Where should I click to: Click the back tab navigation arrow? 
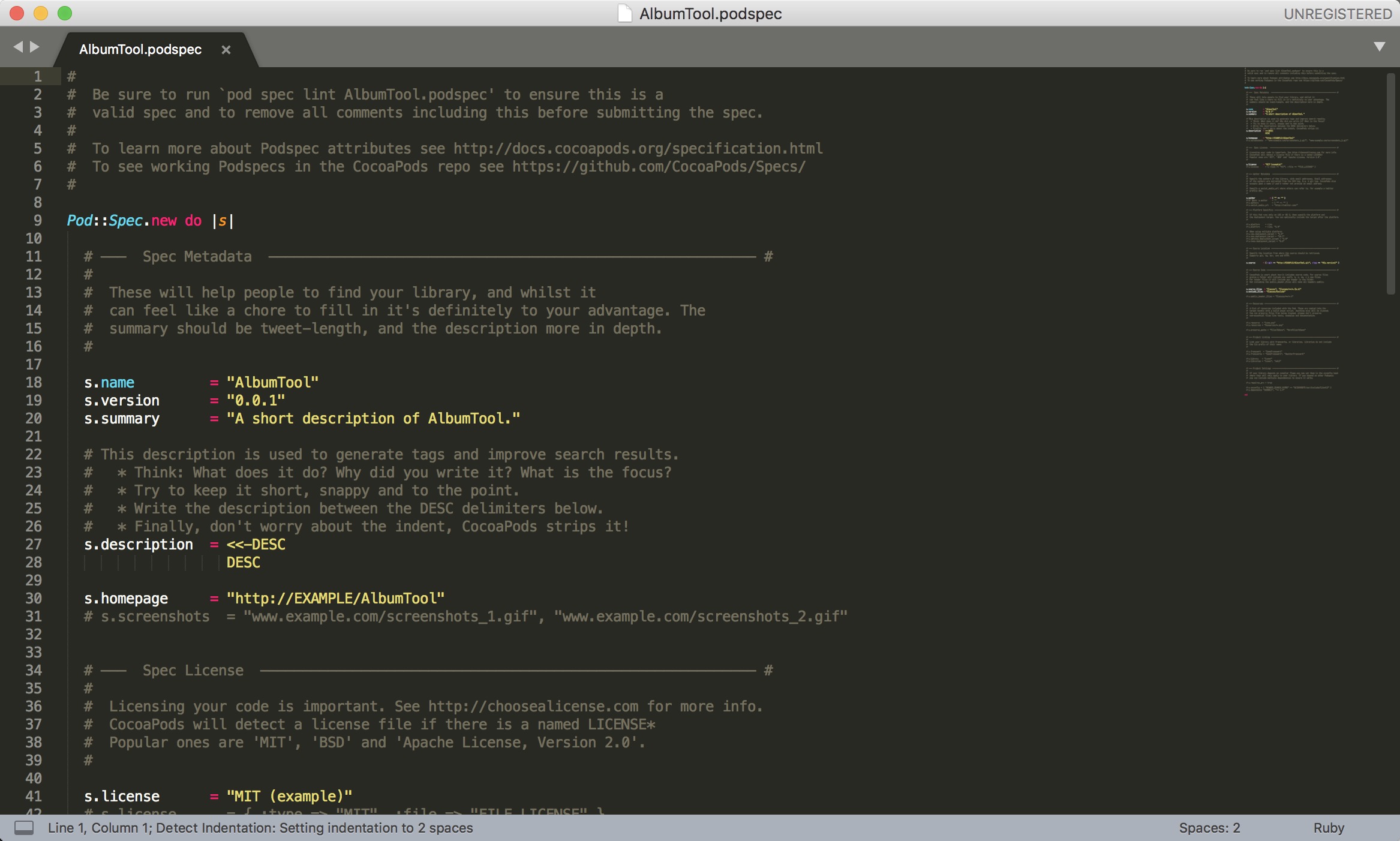pyautogui.click(x=18, y=47)
